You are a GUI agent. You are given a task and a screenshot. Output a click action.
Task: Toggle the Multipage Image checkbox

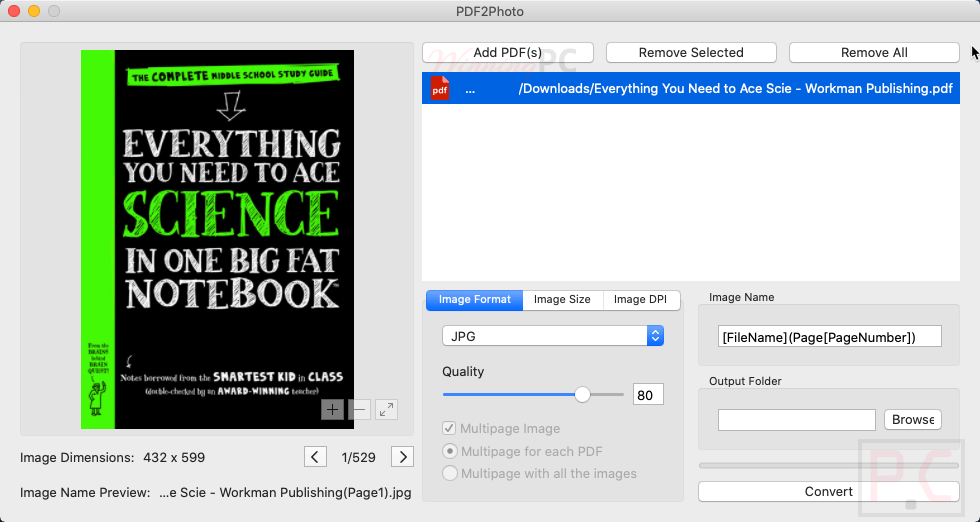(449, 428)
